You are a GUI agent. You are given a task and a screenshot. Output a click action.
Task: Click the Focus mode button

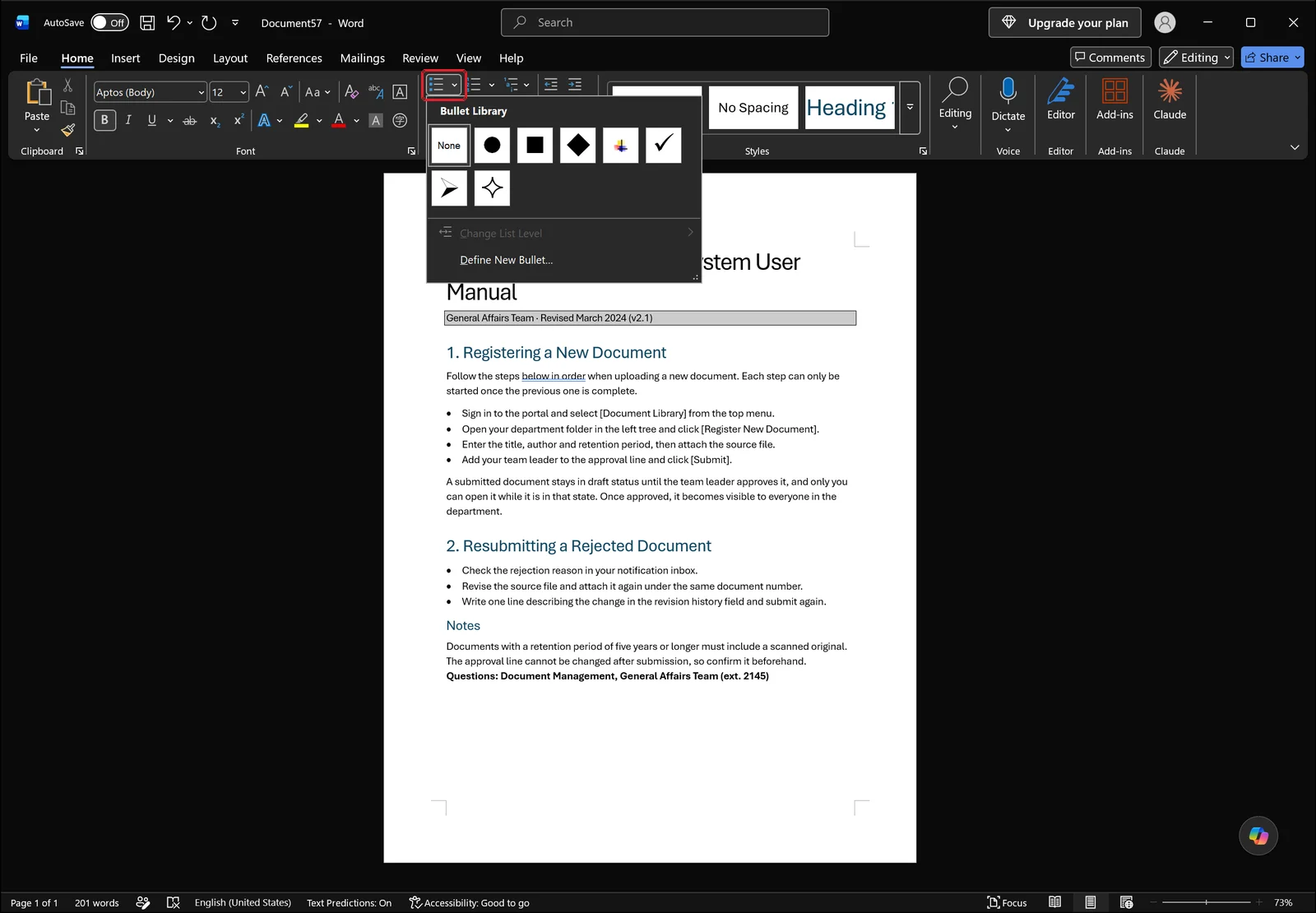(1007, 902)
